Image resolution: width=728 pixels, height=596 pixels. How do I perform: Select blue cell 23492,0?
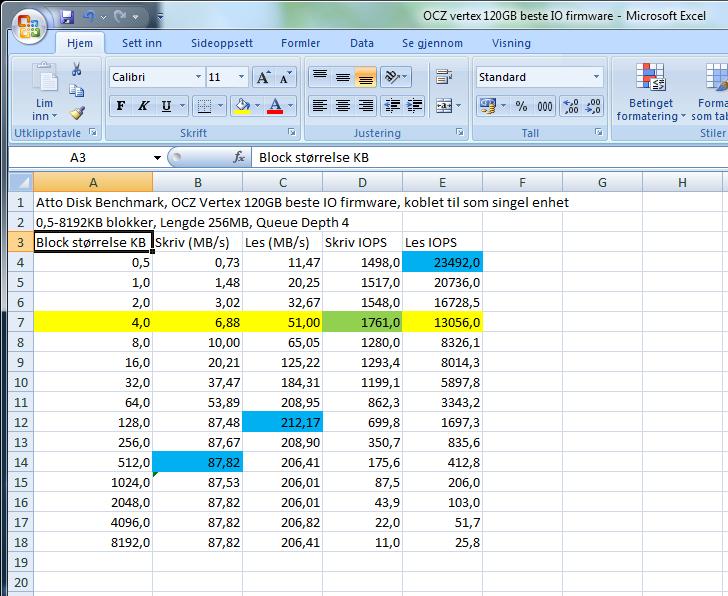pos(442,262)
